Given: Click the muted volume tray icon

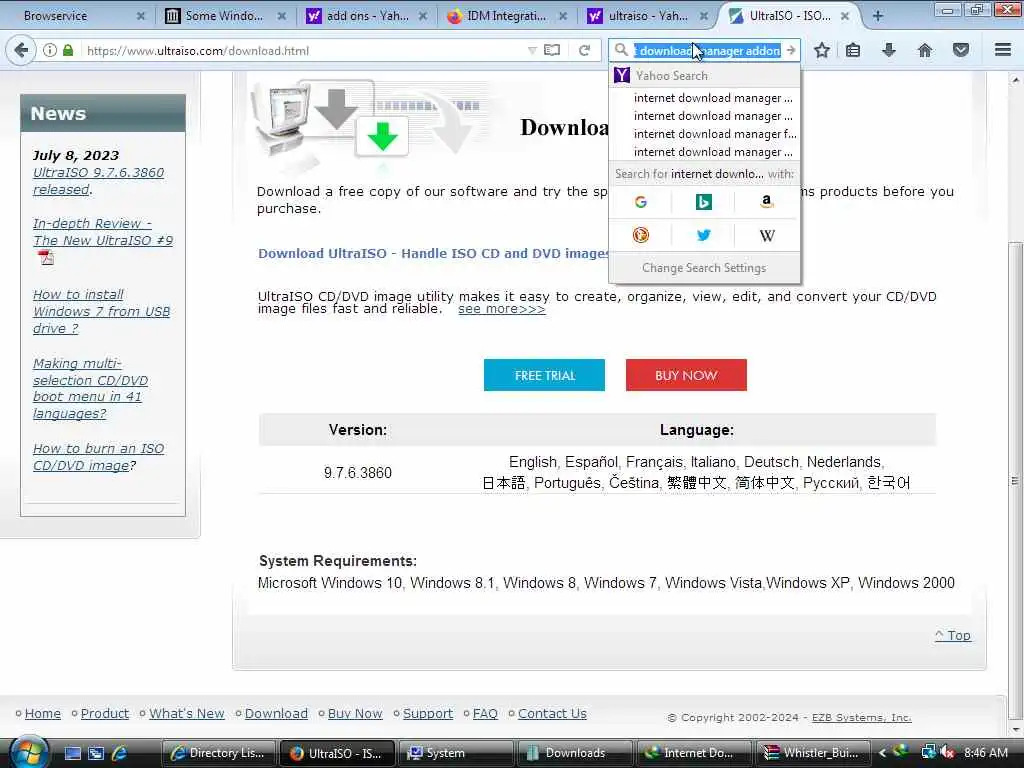Looking at the screenshot, I should pos(947,753).
